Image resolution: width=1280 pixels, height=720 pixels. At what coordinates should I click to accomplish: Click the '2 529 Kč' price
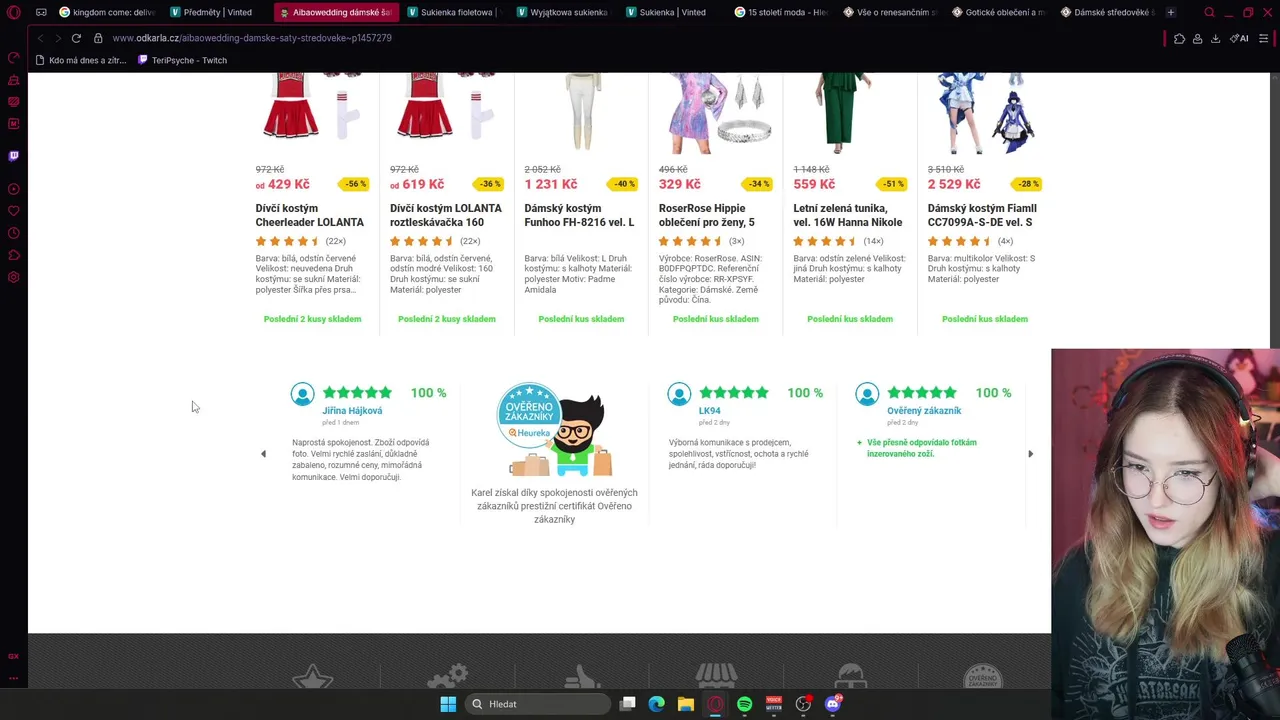coord(954,184)
